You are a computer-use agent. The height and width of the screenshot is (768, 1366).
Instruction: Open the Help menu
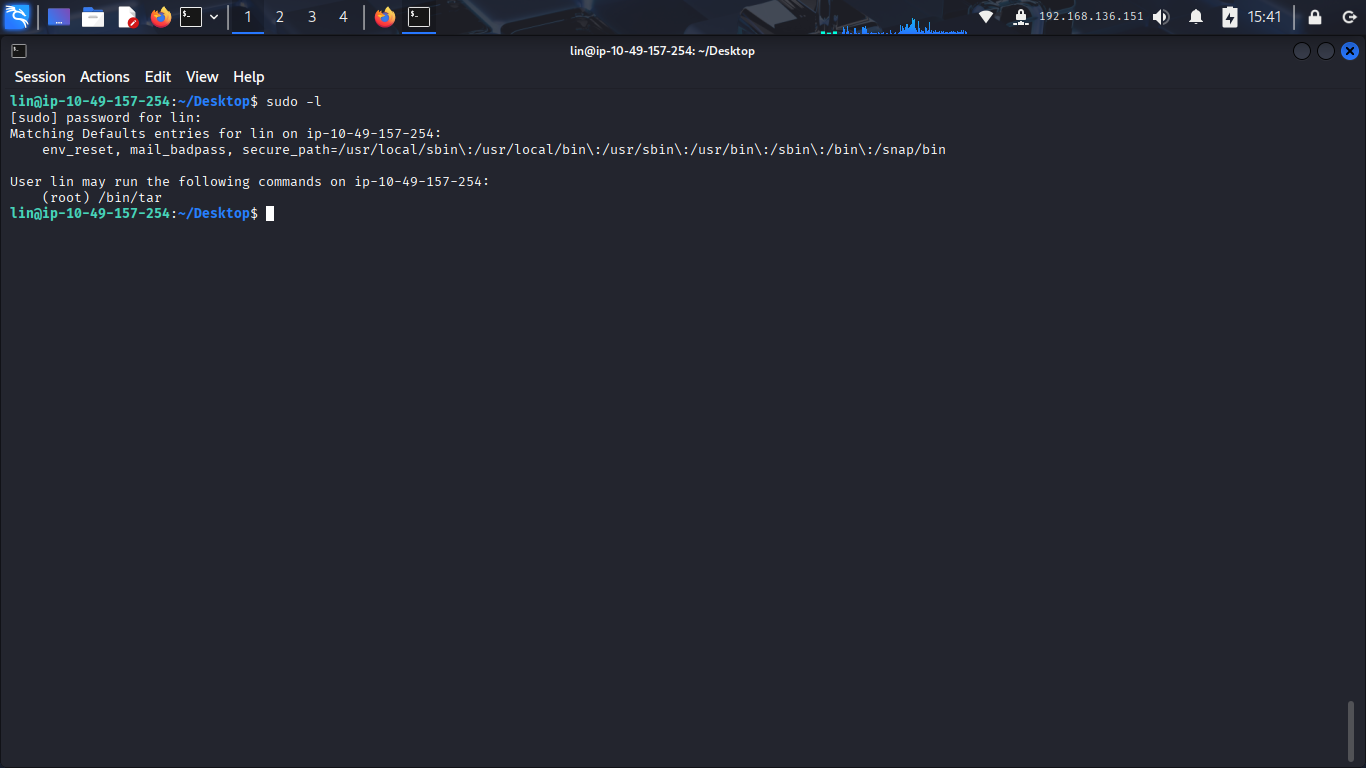[x=249, y=77]
